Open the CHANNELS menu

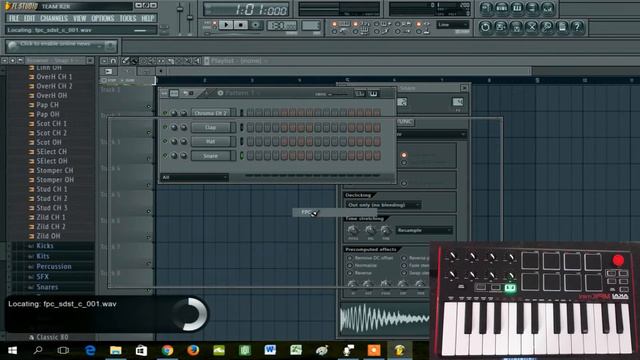click(x=54, y=18)
